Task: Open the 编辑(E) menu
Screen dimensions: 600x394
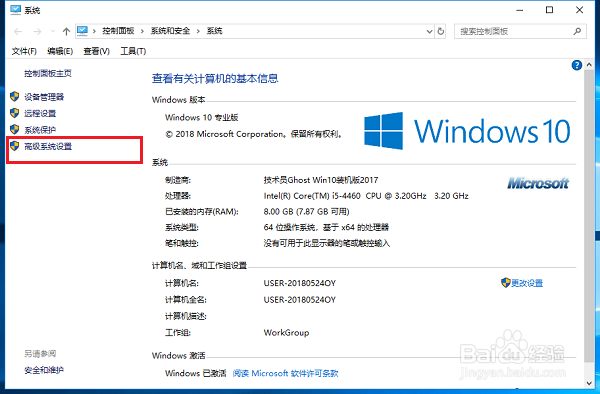Action: pos(60,51)
